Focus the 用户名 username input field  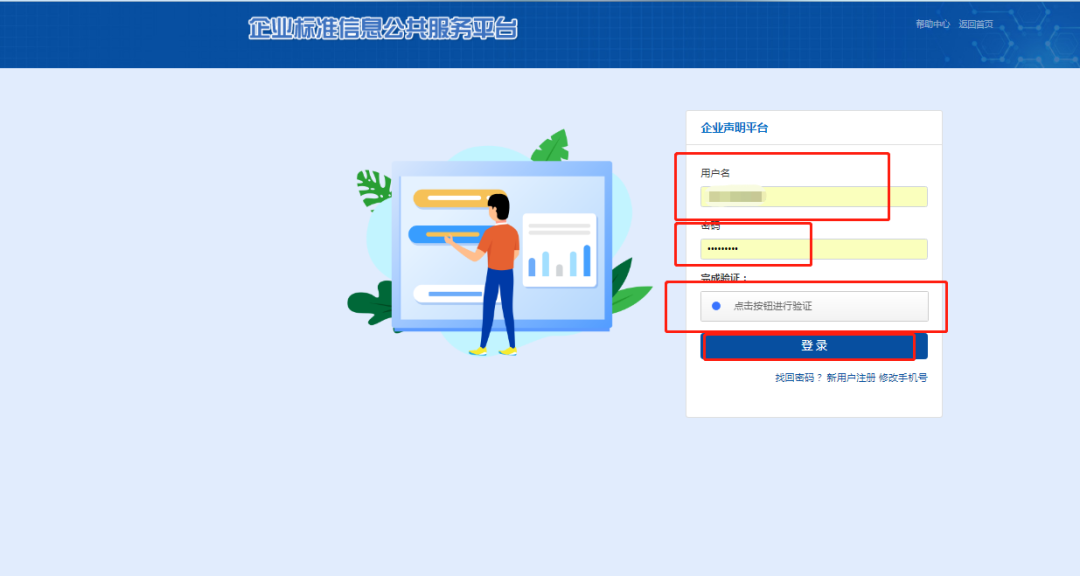(814, 197)
